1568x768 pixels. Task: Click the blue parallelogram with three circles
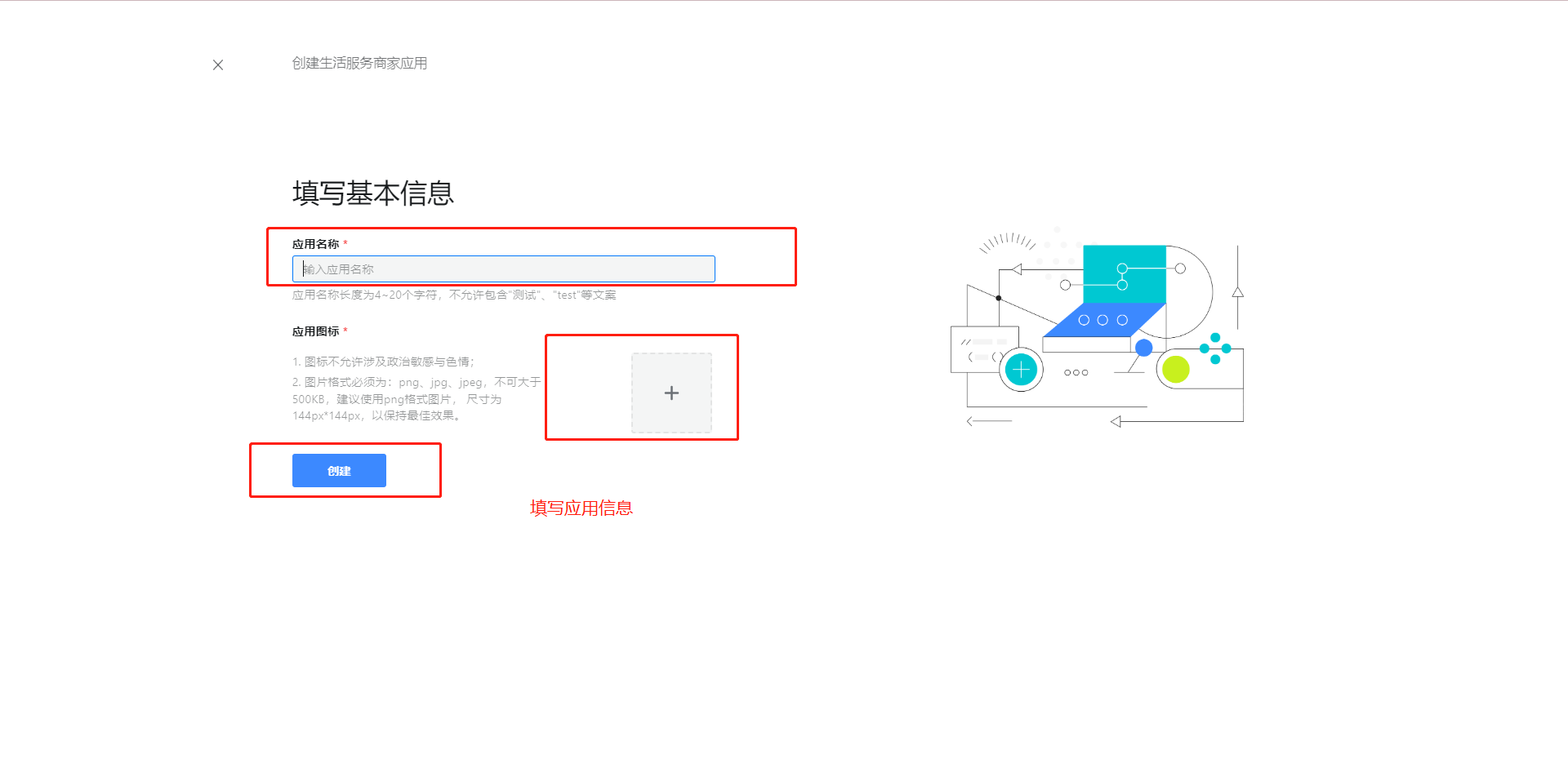[x=1103, y=320]
